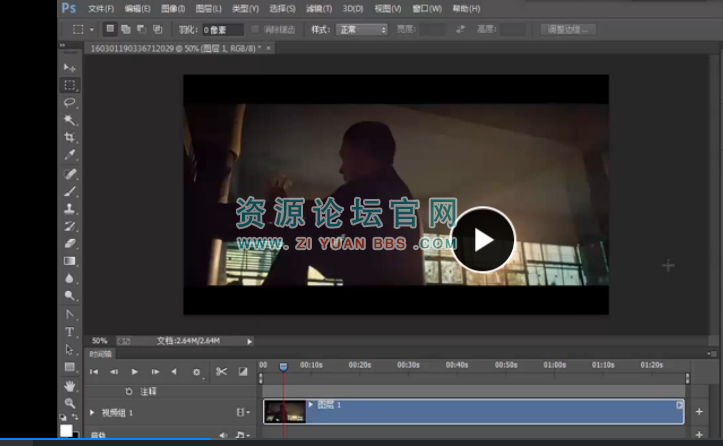This screenshot has width=723, height=446.
Task: Select the Gradient tool
Action: pyautogui.click(x=70, y=261)
